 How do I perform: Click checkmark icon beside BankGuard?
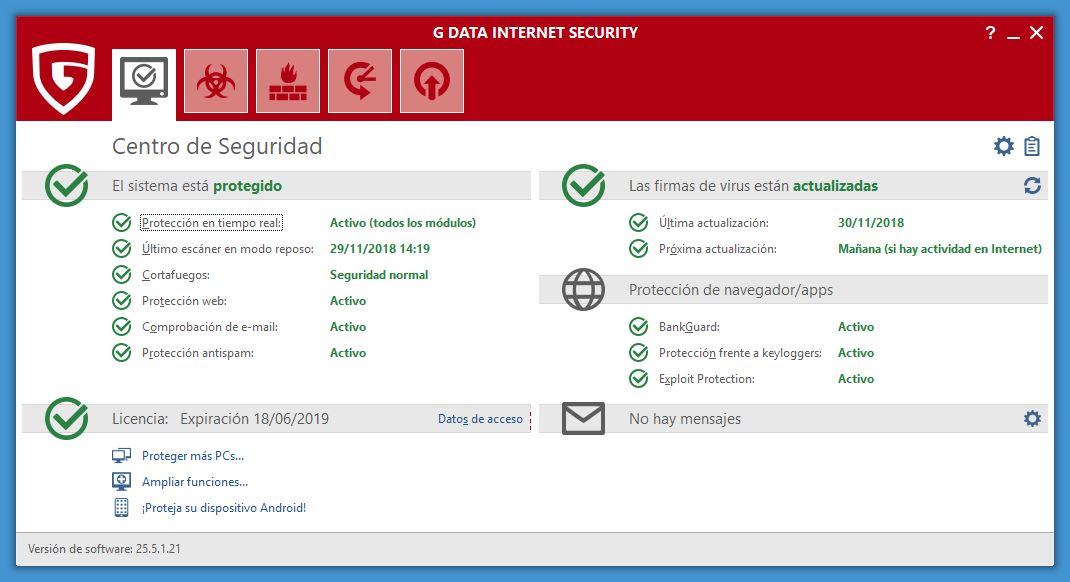(638, 326)
